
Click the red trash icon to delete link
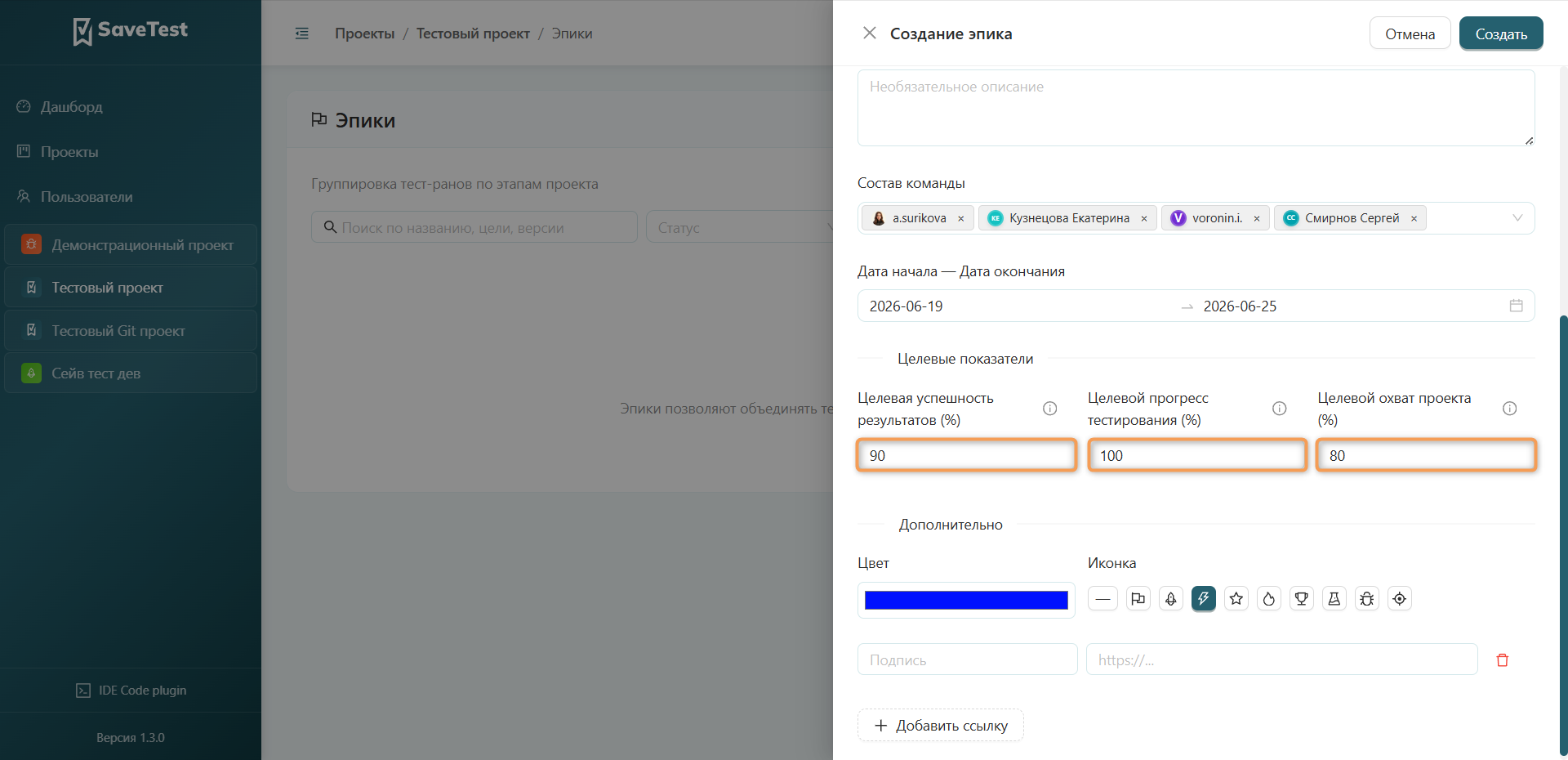[x=1502, y=659]
